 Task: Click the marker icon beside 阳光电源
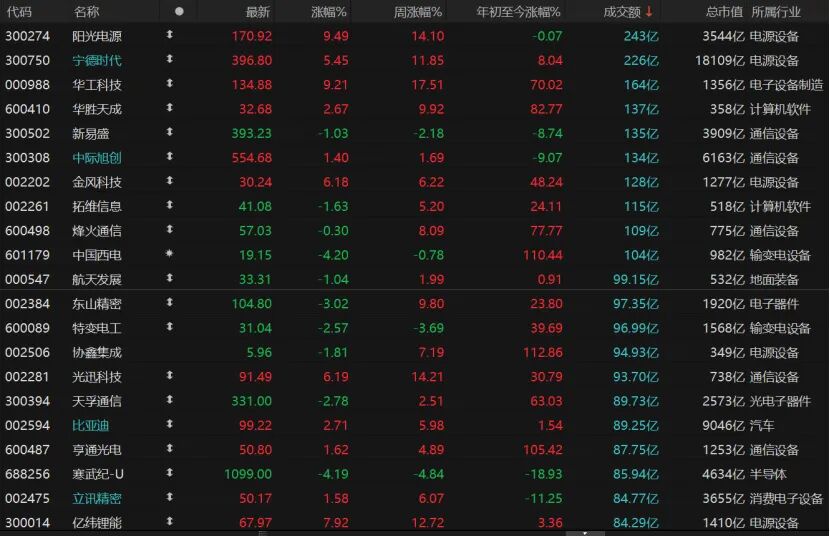[x=169, y=36]
